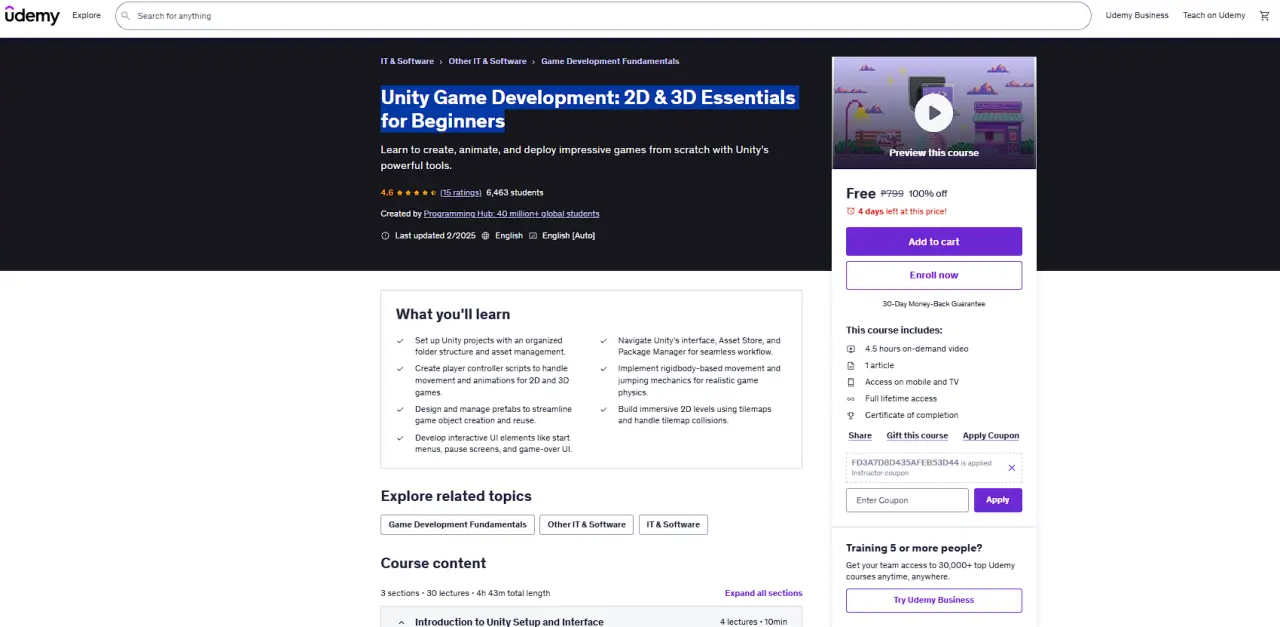Remove the applied coupon with X icon

[1011, 468]
